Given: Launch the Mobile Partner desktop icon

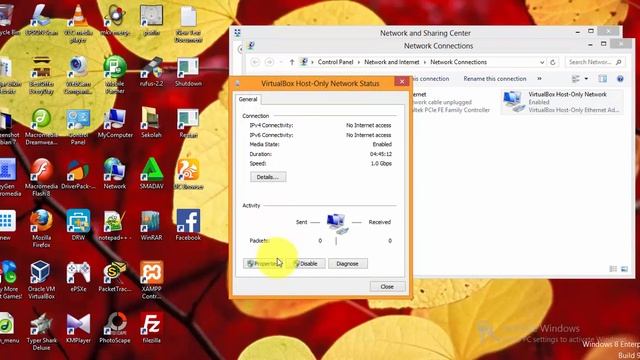Looking at the screenshot, I should click(115, 75).
